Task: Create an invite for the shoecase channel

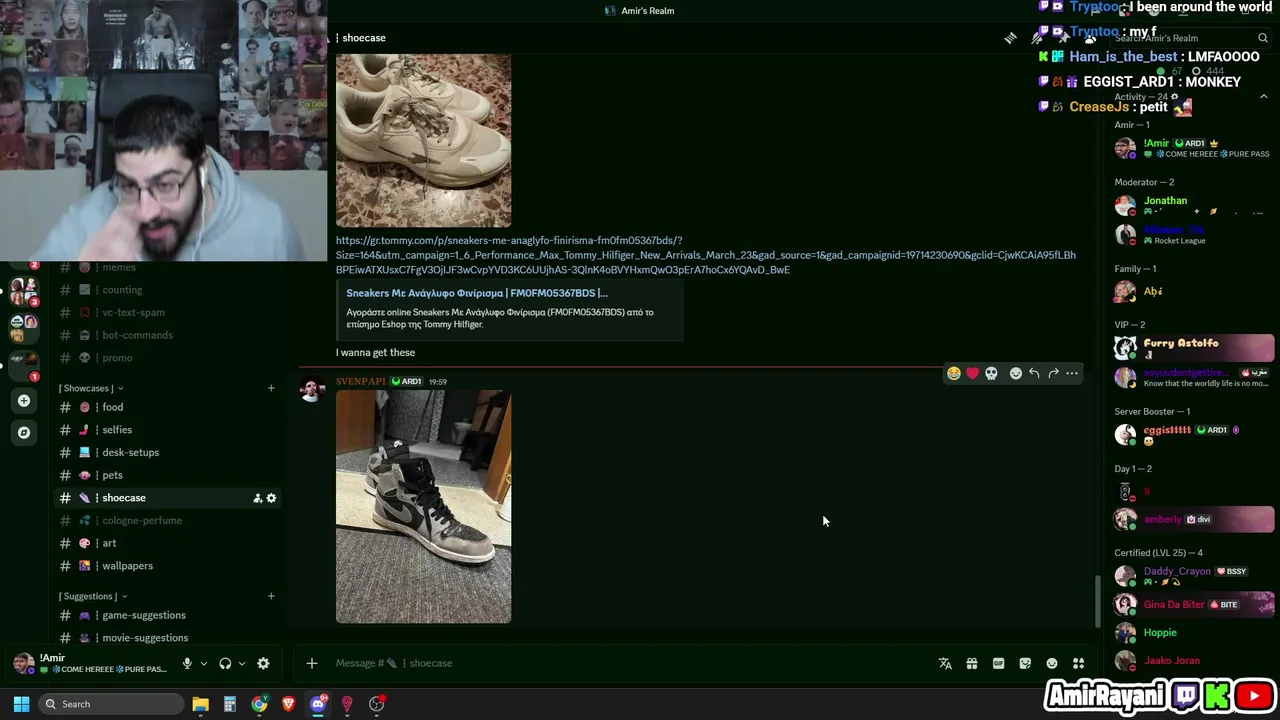Action: (257, 498)
